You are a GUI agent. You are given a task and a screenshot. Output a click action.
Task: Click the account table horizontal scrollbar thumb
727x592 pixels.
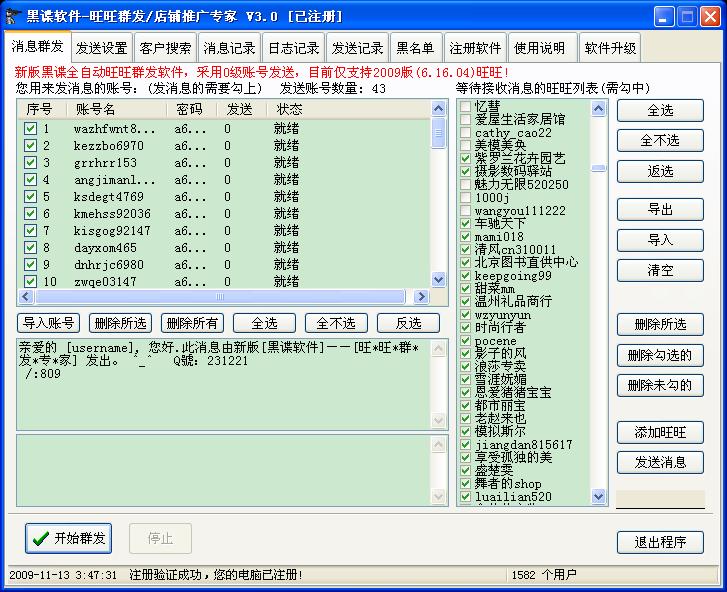click(x=220, y=296)
